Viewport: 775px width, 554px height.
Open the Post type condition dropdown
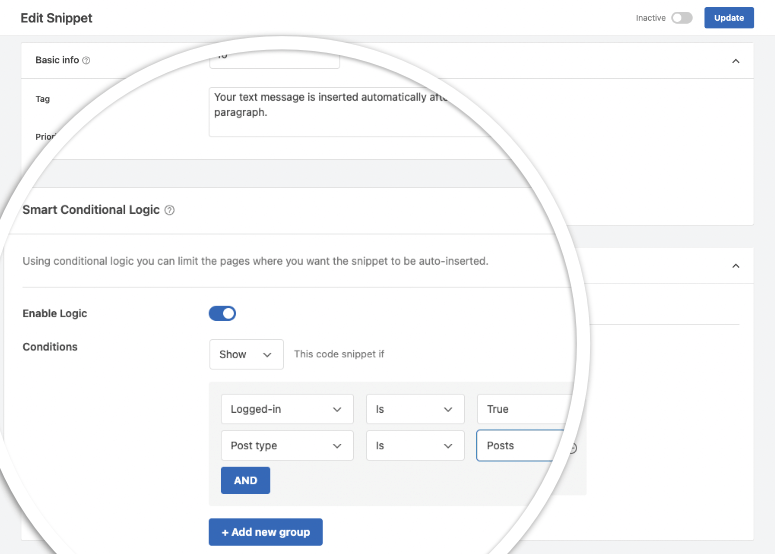coord(287,445)
